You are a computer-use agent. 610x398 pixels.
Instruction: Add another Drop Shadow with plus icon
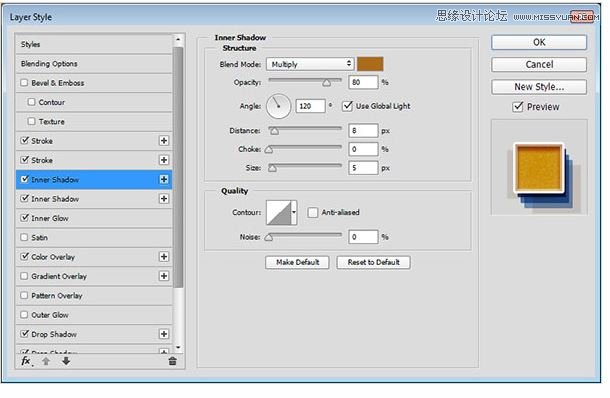tap(164, 334)
